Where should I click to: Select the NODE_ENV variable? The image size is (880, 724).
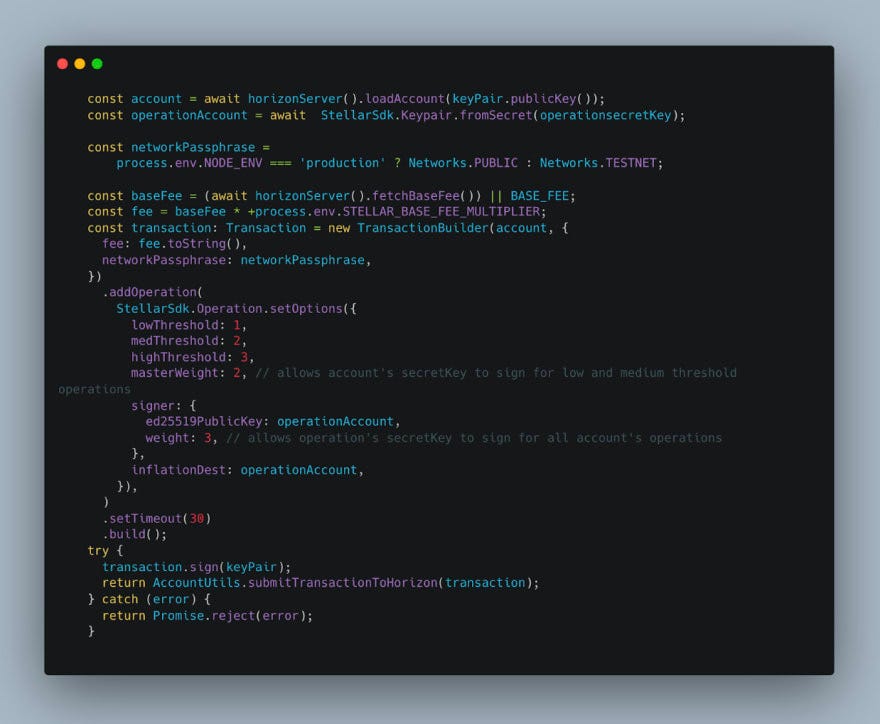(233, 163)
